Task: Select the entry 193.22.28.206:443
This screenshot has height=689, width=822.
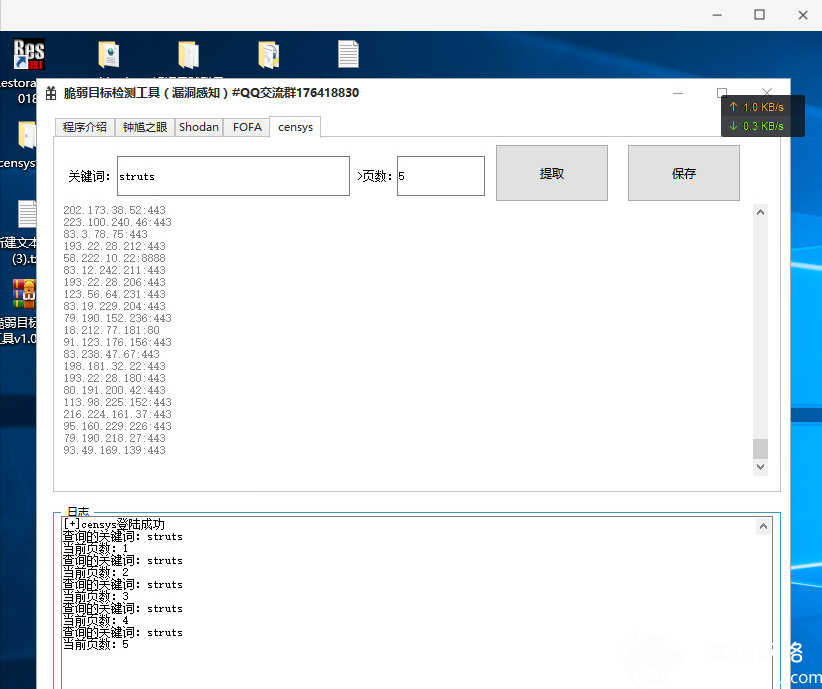Action: (x=114, y=283)
